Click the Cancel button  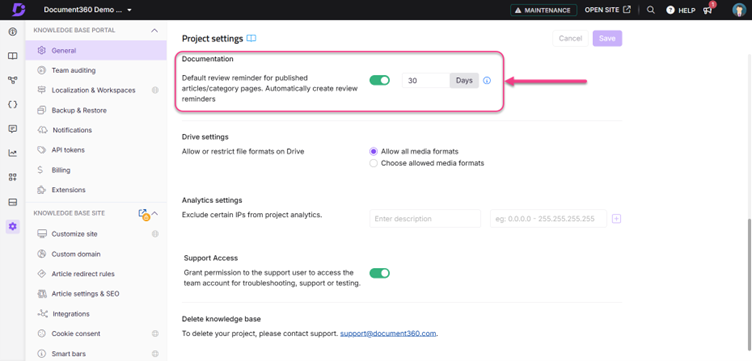(570, 38)
